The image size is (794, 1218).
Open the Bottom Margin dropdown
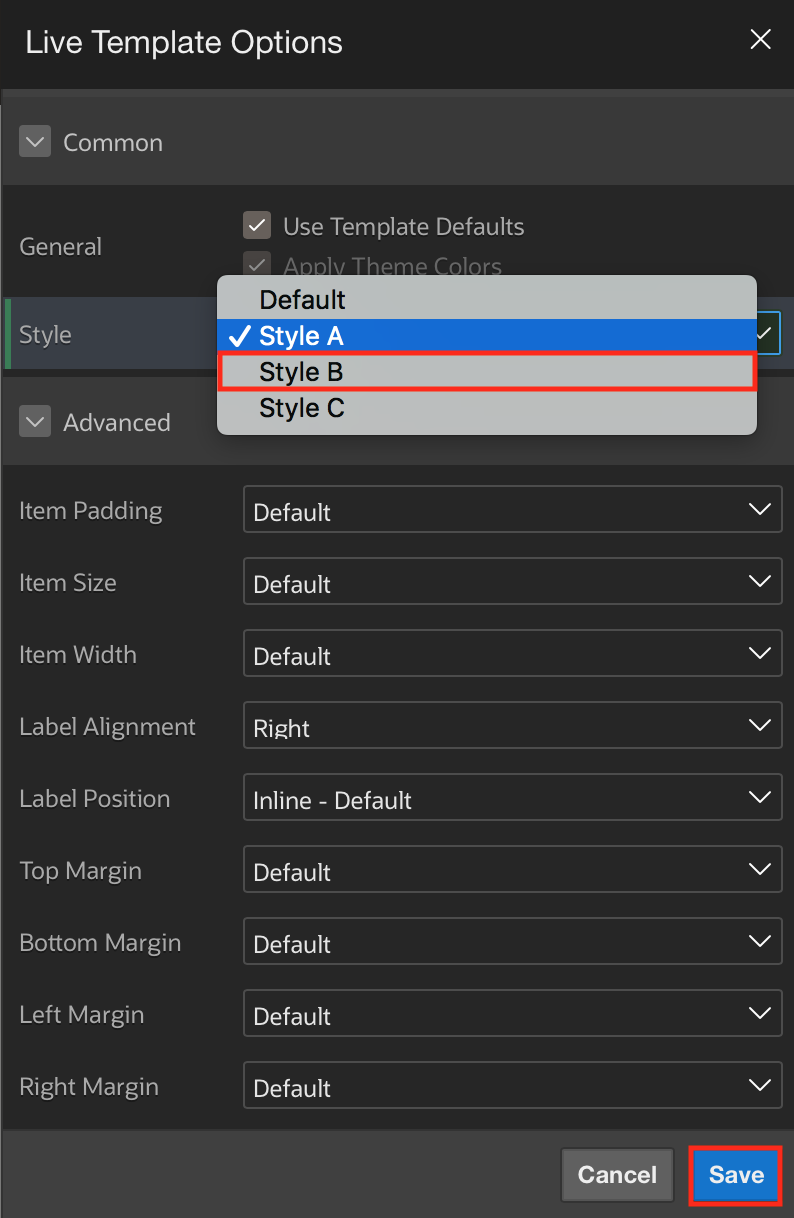tap(512, 943)
